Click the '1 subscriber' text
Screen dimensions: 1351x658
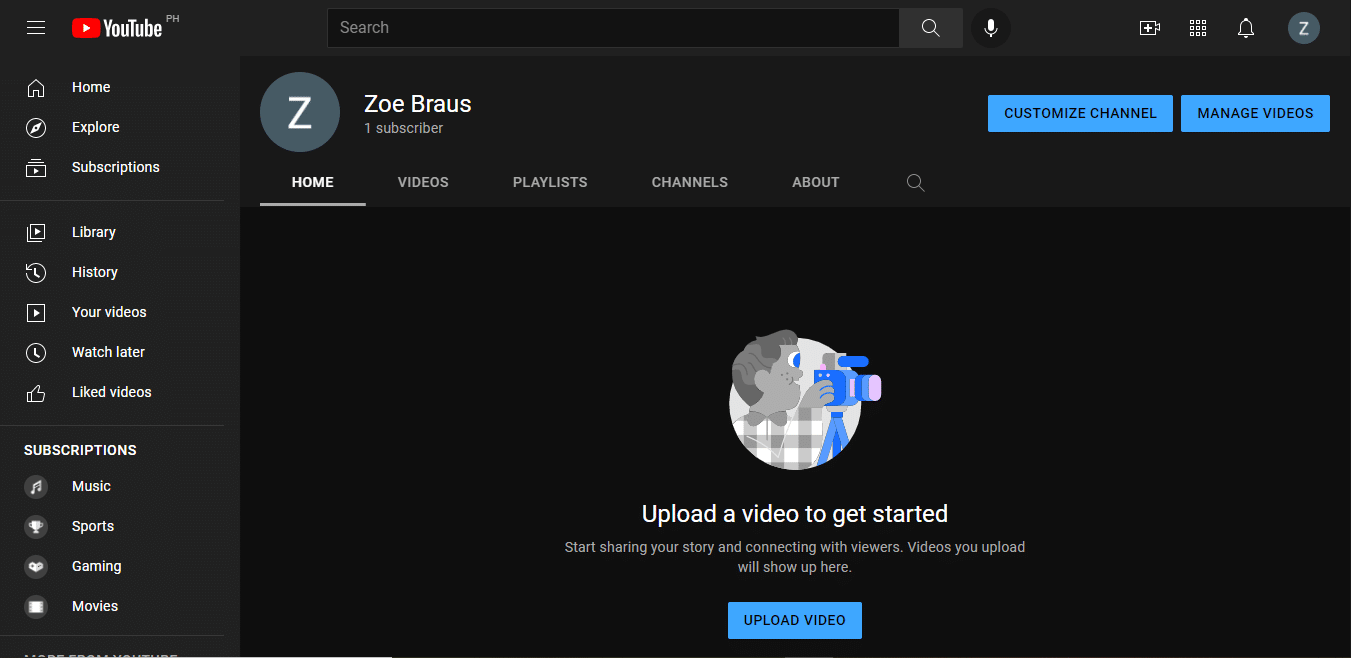point(404,129)
